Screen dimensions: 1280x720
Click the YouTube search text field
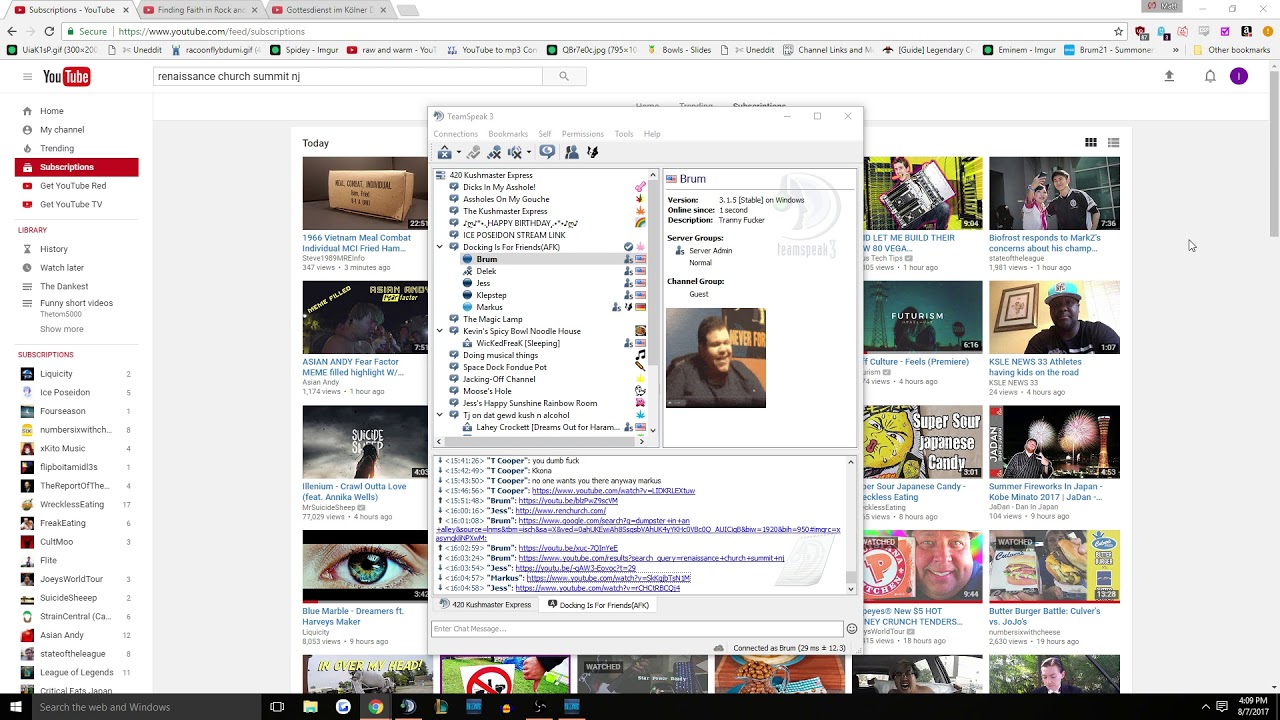[347, 76]
